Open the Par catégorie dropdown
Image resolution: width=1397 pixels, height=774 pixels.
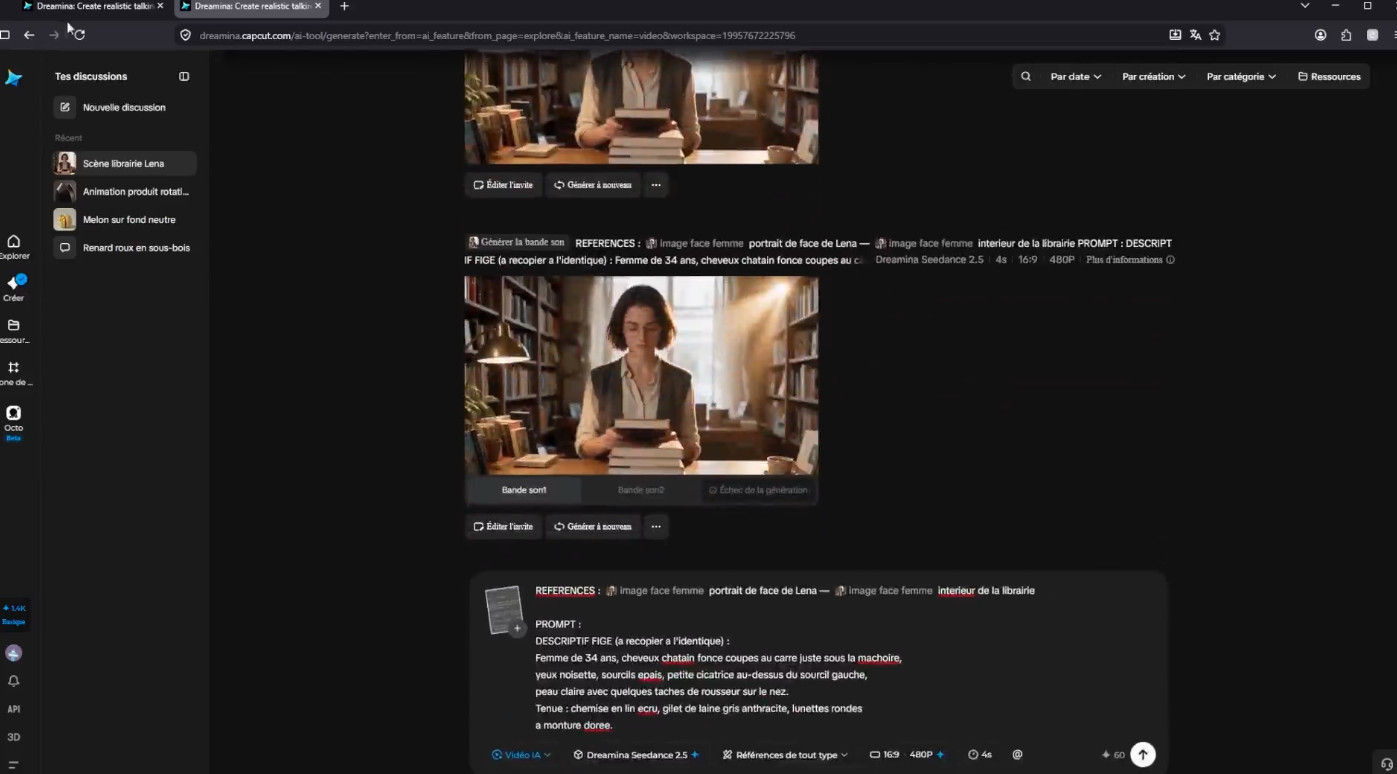pos(1241,76)
